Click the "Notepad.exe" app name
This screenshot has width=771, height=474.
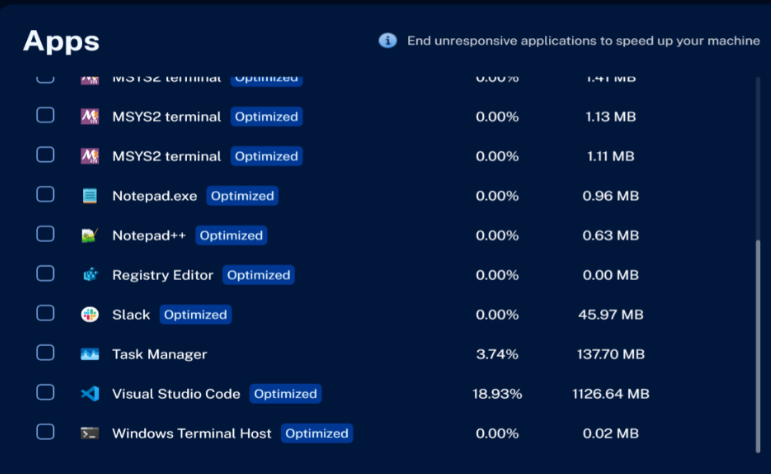(x=154, y=196)
